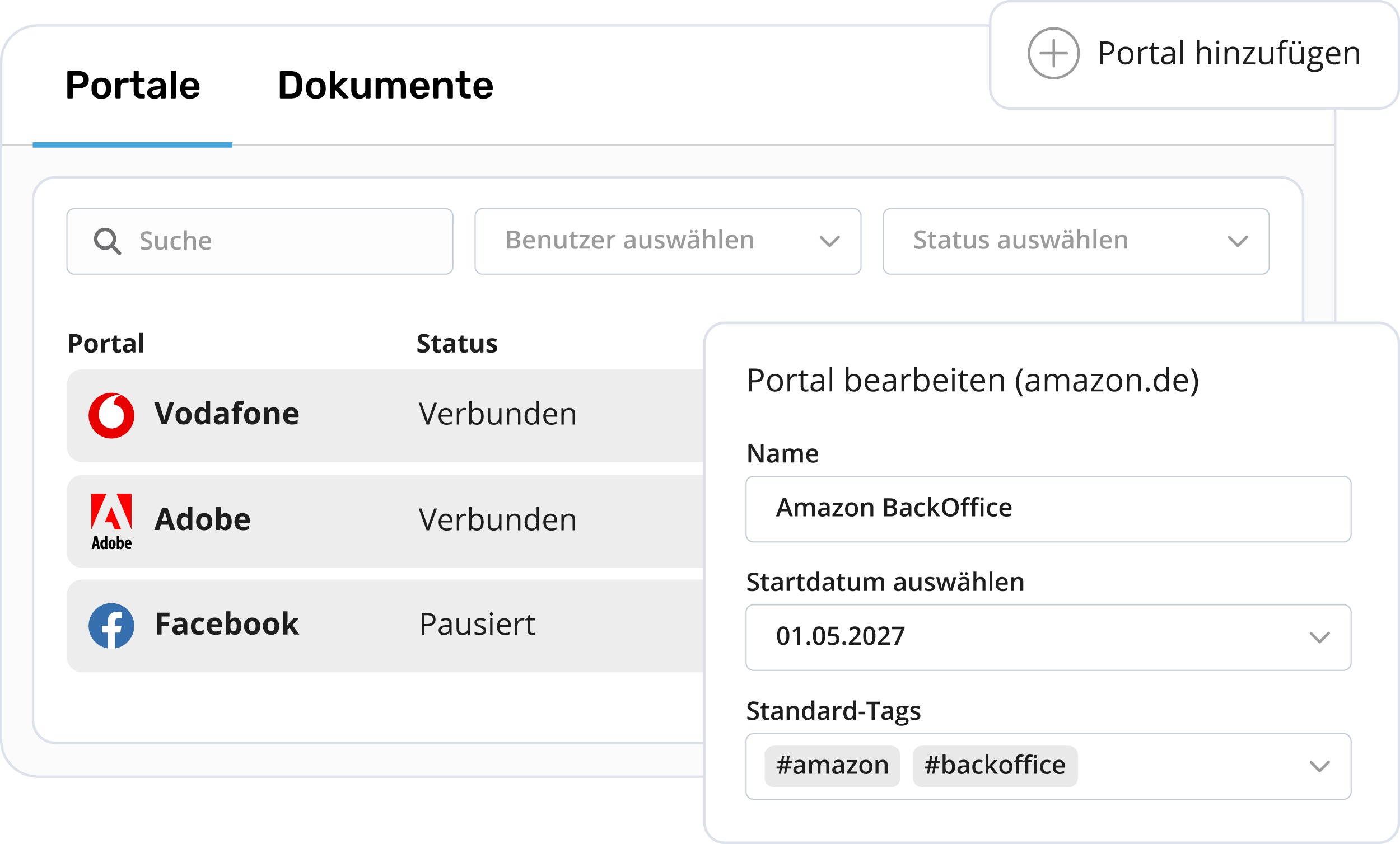Select the #backoffice tag chip

tap(995, 766)
